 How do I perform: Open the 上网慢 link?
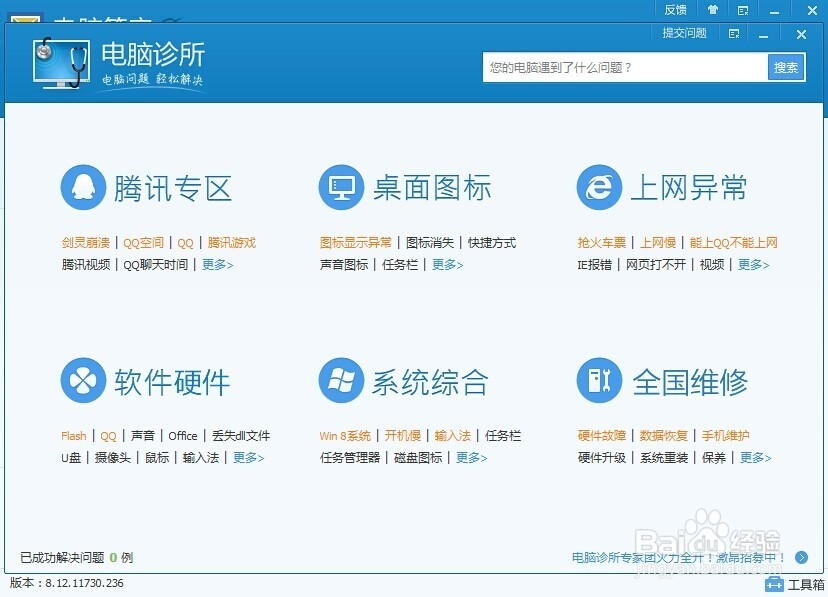point(657,243)
